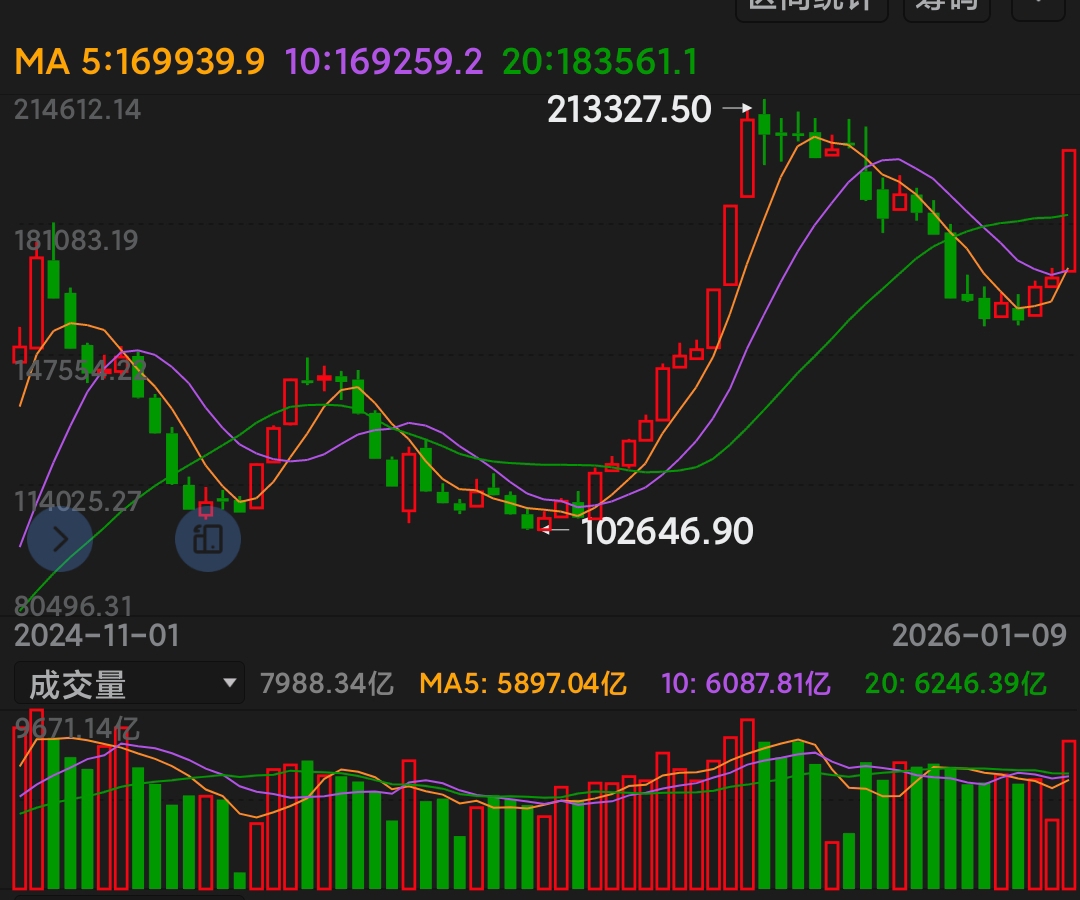Click the axis value 80496.31
The height and width of the screenshot is (900, 1080).
coord(73,606)
